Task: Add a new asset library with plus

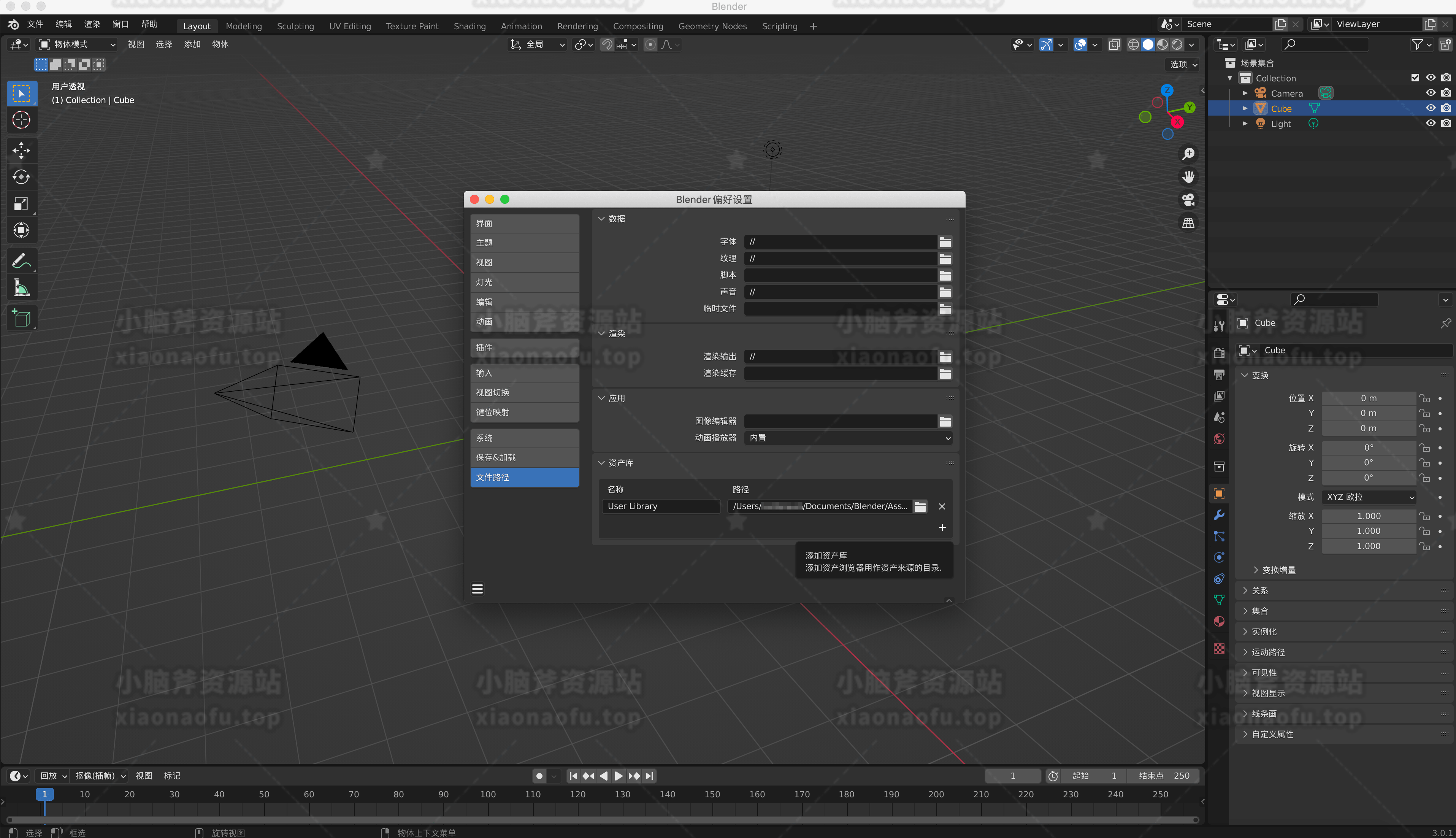Action: 942,527
